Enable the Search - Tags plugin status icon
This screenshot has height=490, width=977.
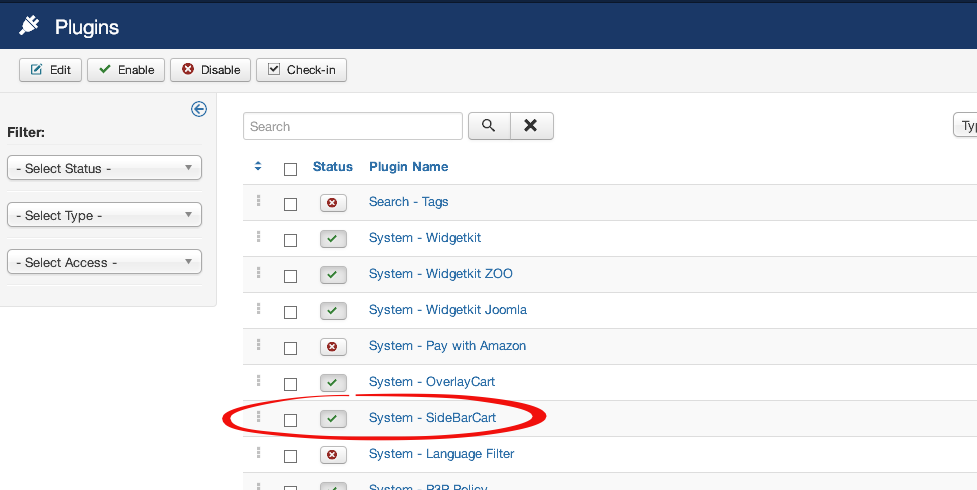333,203
